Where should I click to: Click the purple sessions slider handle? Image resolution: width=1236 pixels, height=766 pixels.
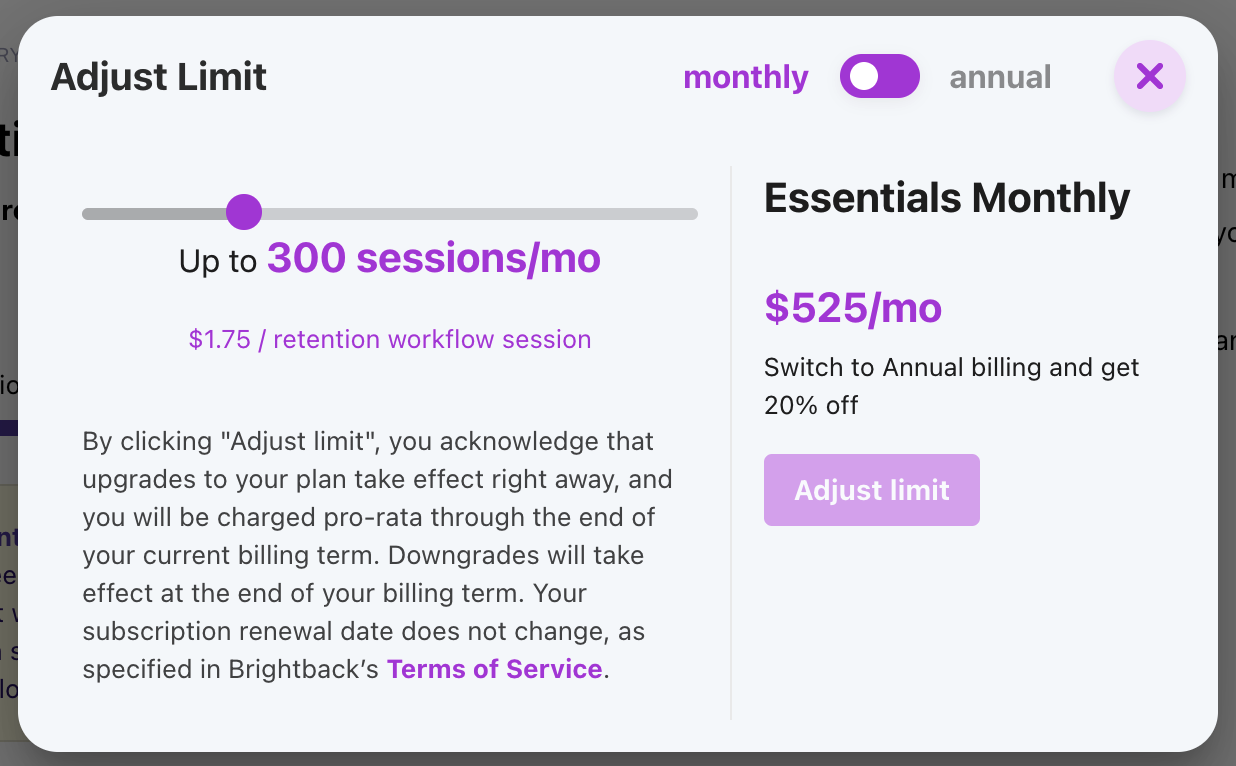coord(244,212)
